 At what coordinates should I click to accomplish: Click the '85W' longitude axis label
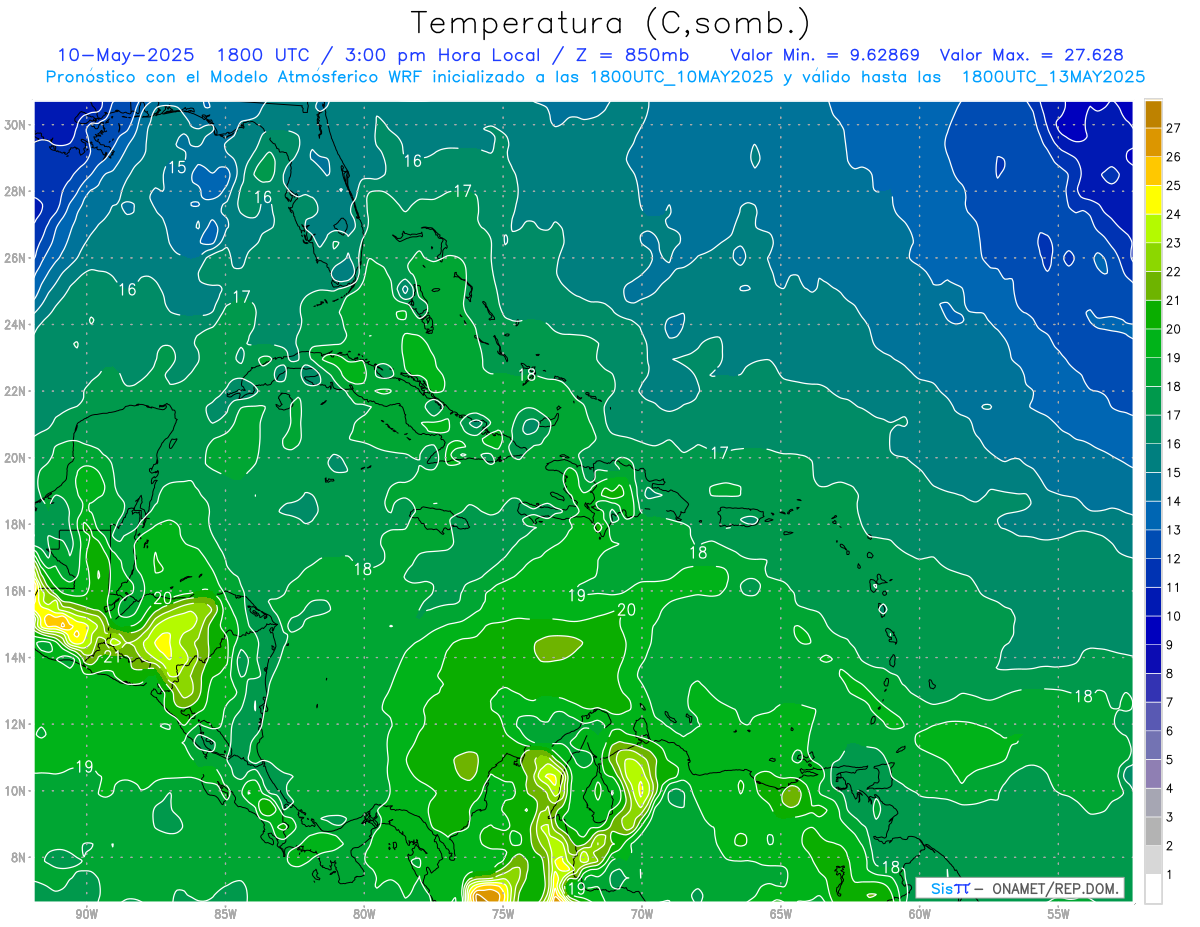tap(225, 914)
